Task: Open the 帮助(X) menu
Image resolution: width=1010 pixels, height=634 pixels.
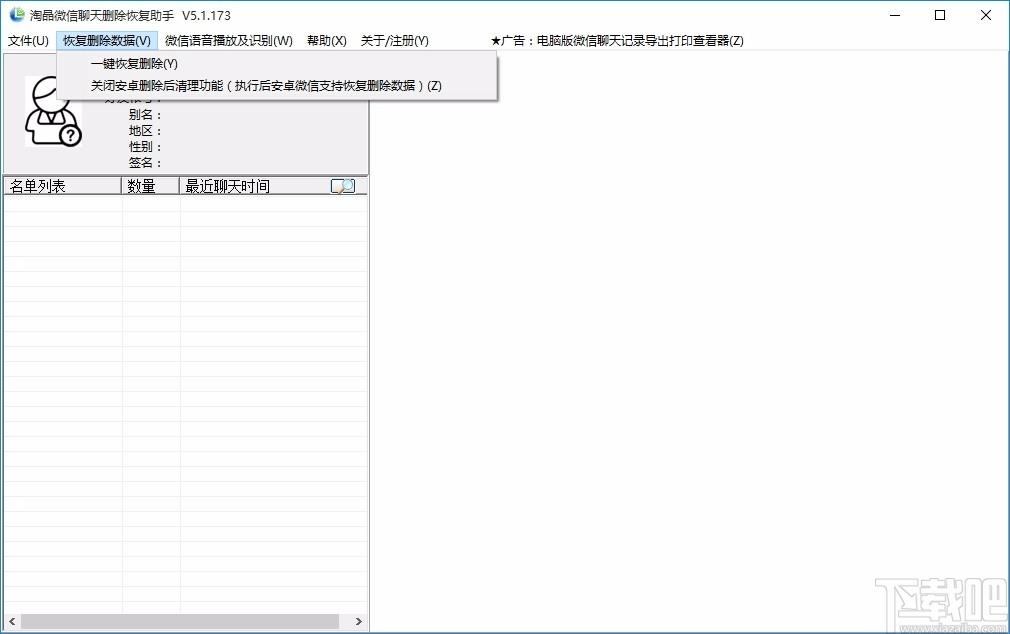Action: click(x=327, y=41)
